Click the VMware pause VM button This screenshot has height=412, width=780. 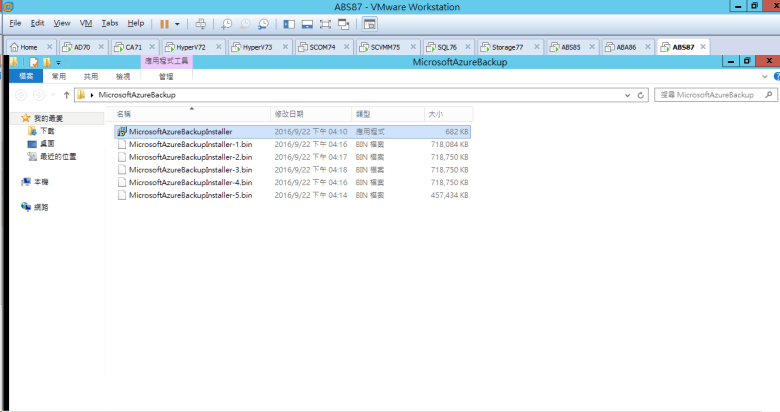(164, 23)
